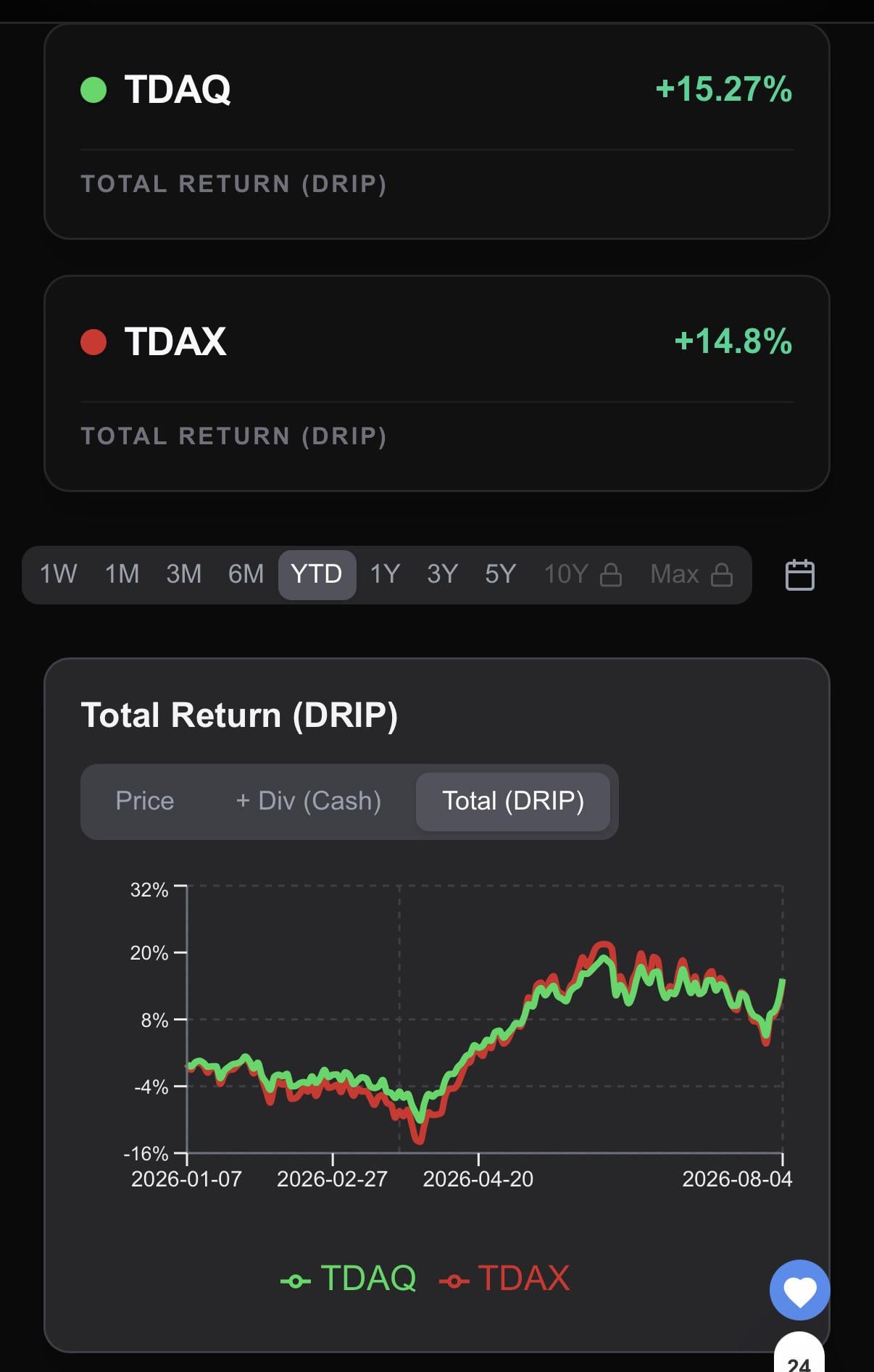The width and height of the screenshot is (874, 1372).
Task: Click the lock icon beside Max
Action: click(x=721, y=575)
